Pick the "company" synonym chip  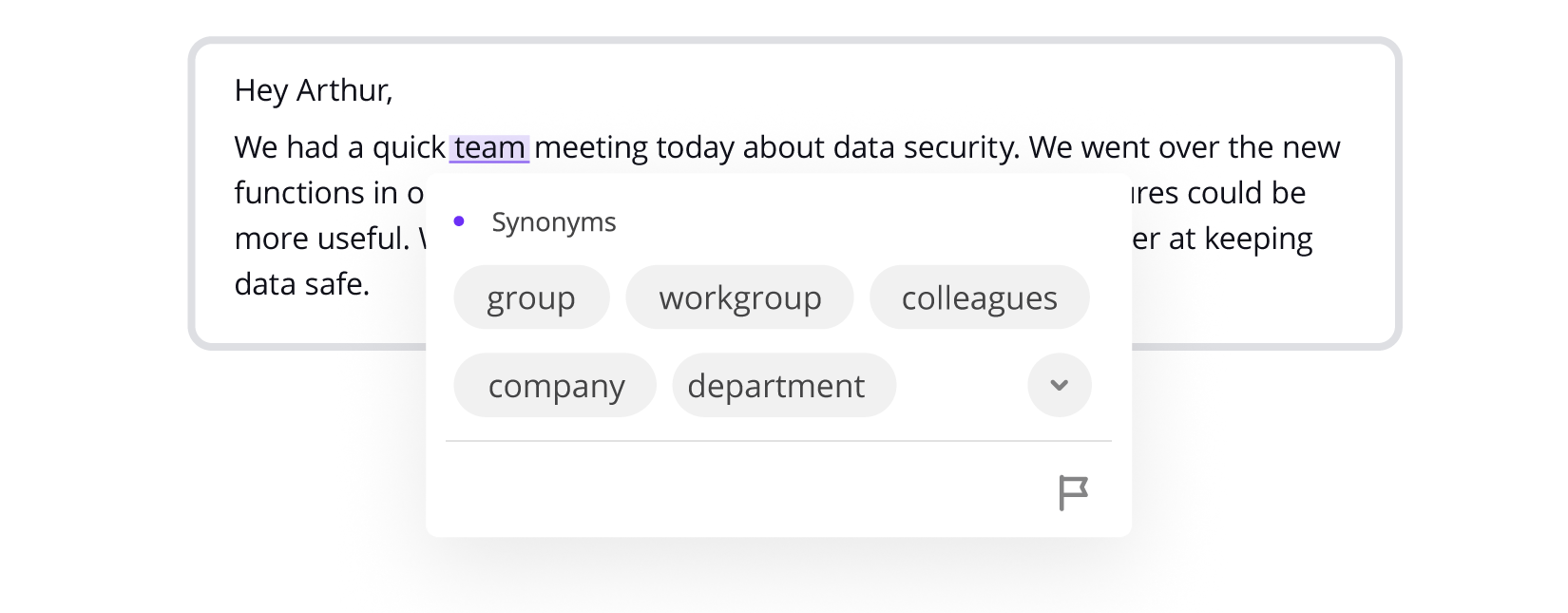click(x=556, y=386)
